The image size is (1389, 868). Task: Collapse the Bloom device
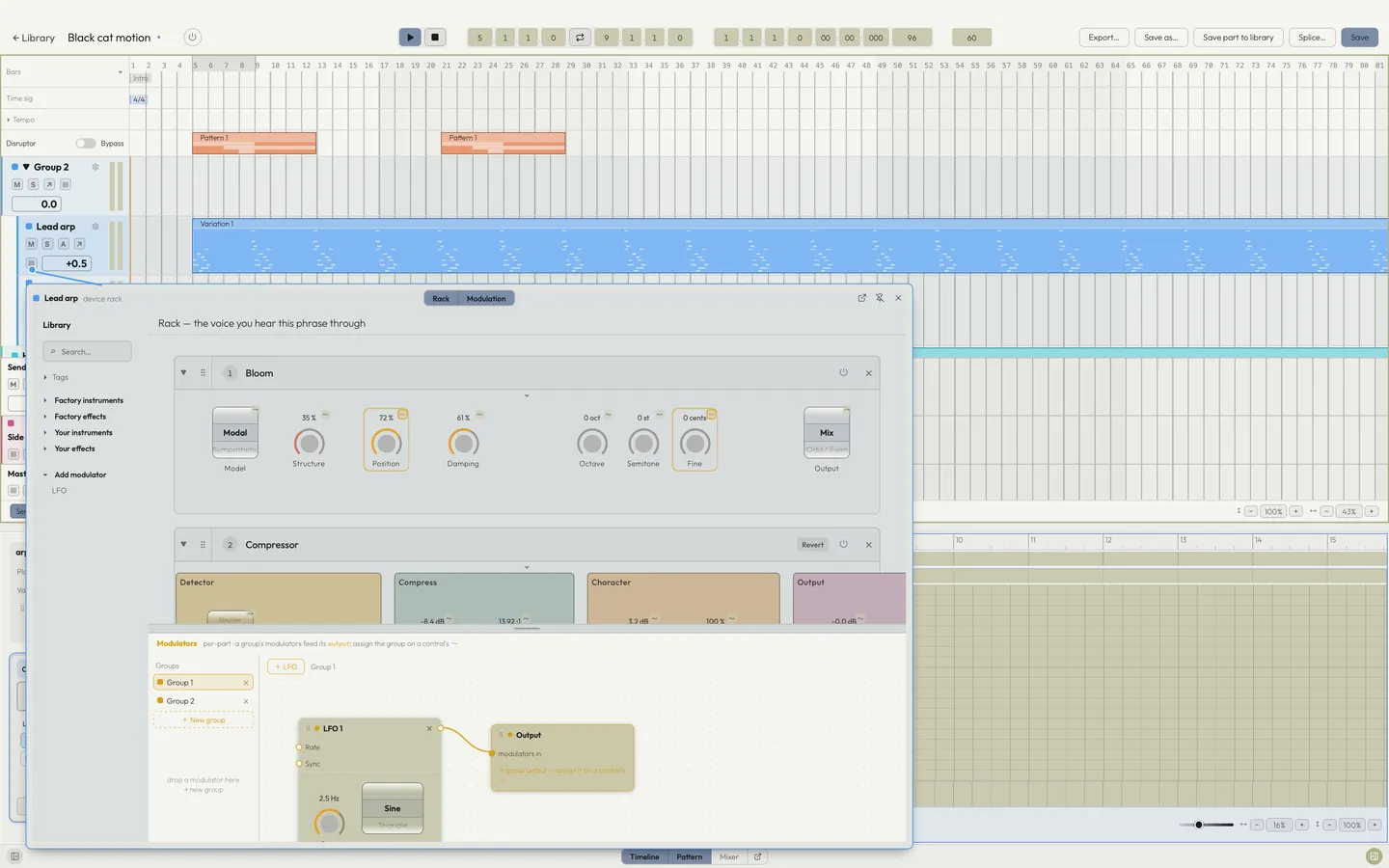coord(183,373)
